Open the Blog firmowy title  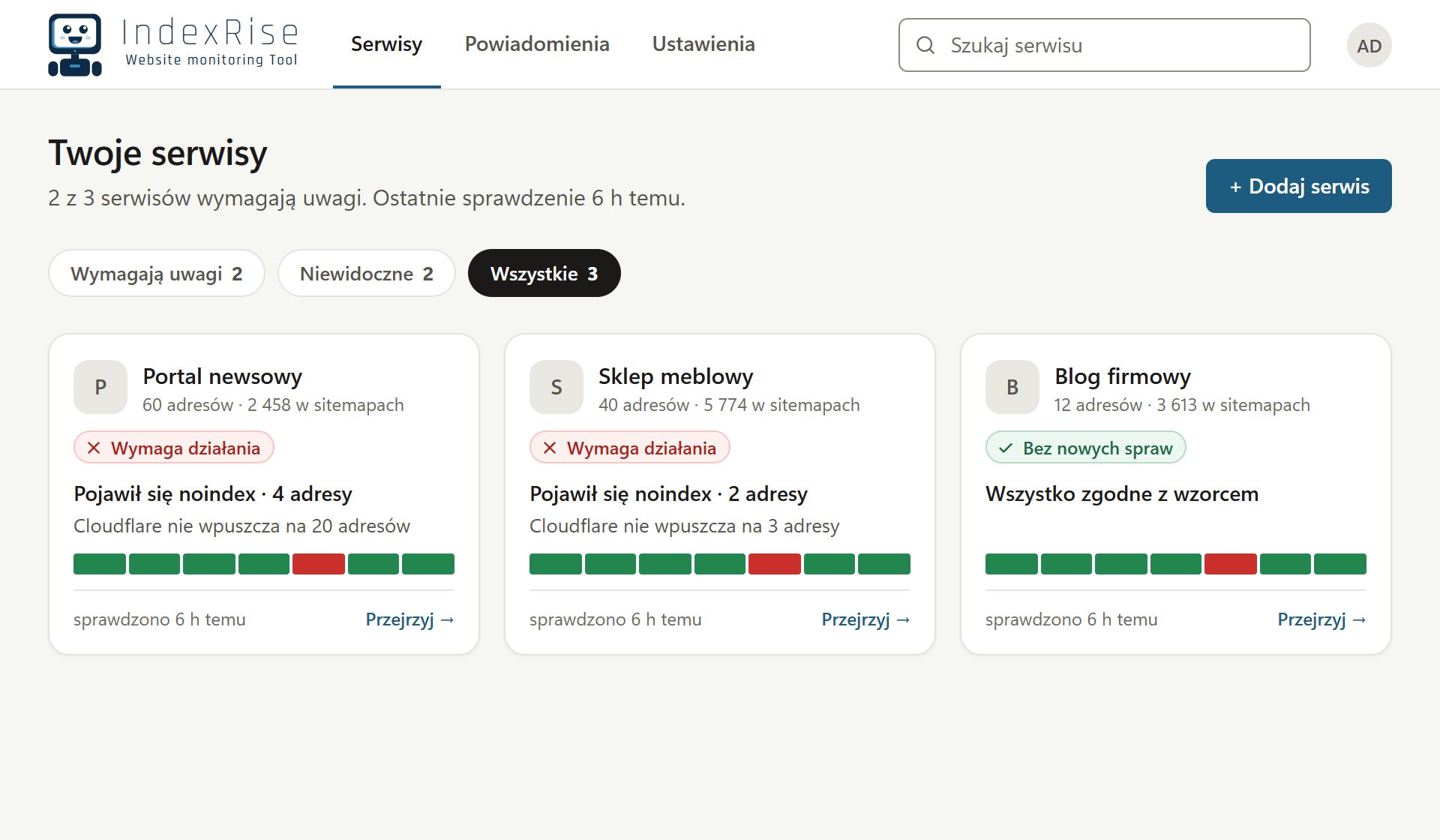coord(1123,376)
